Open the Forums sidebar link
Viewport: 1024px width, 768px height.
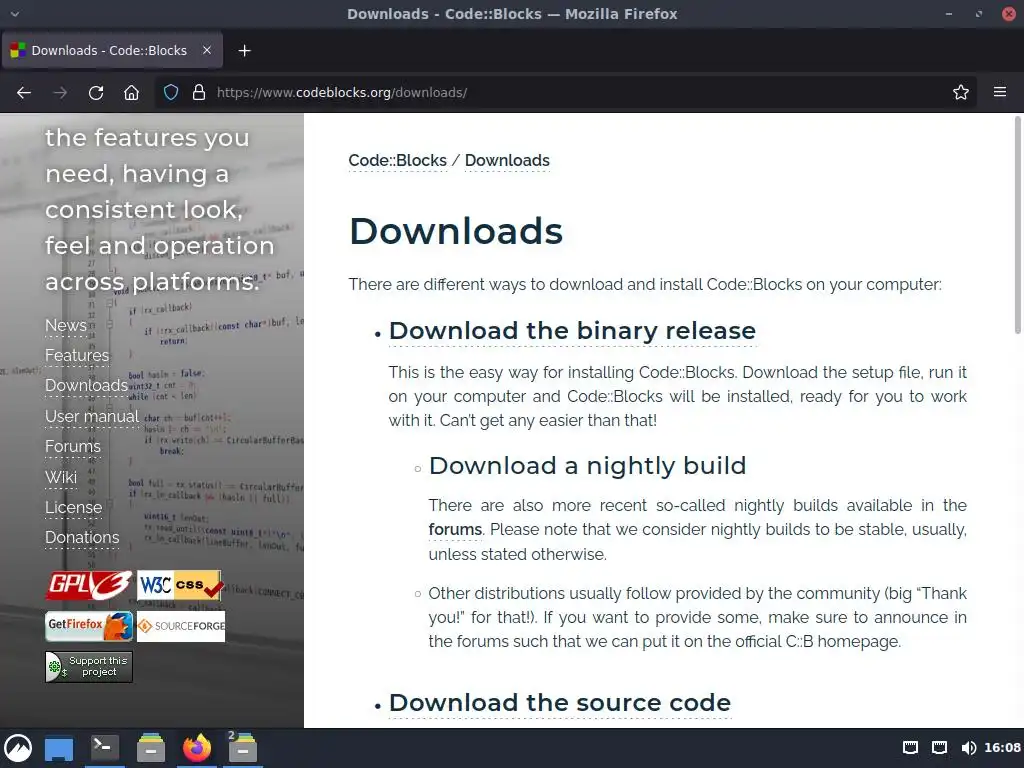pos(73,447)
